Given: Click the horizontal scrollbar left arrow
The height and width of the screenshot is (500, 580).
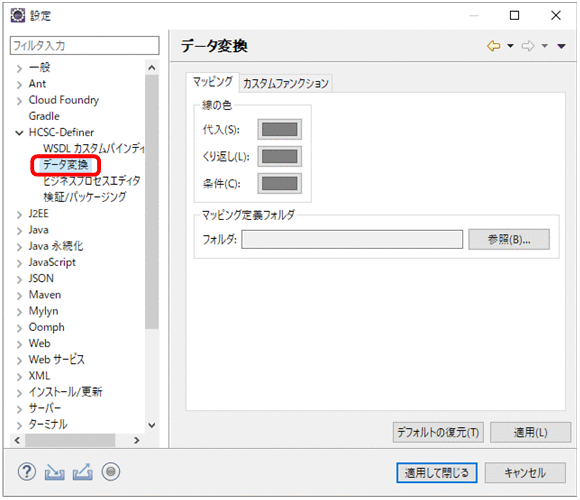Looking at the screenshot, I should pos(17,440).
